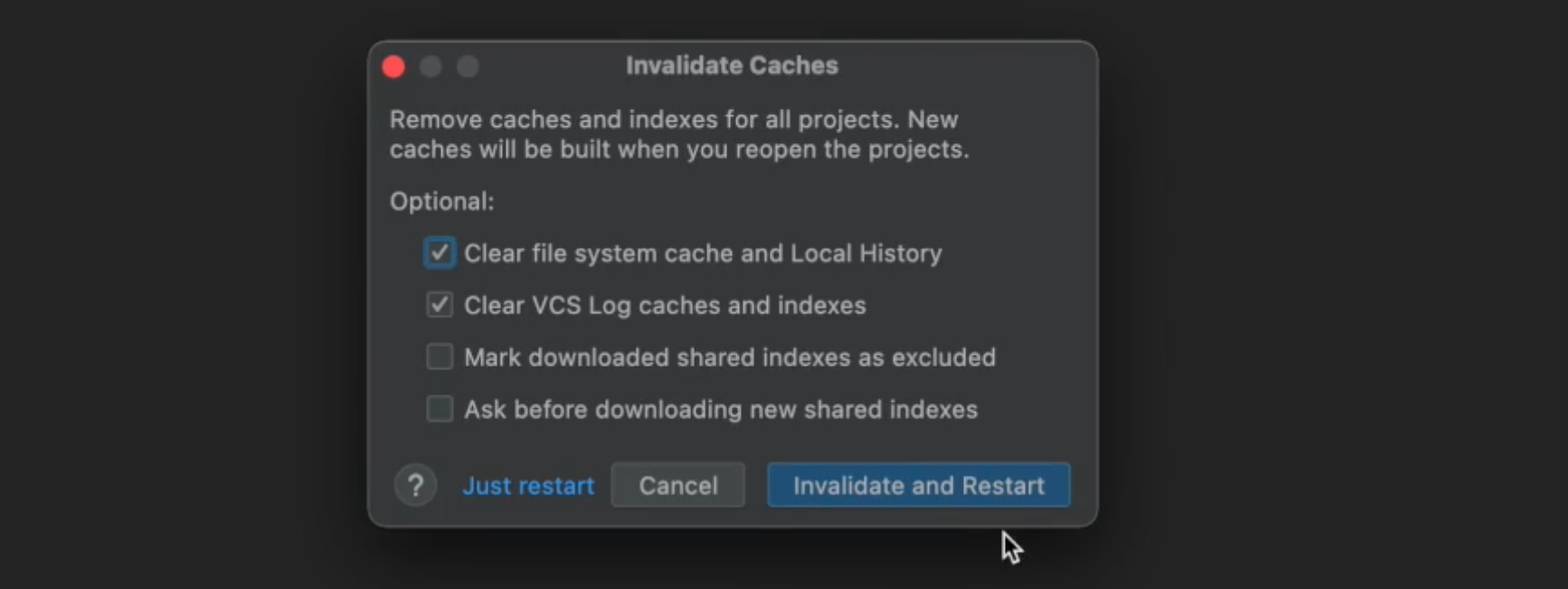Enable Mark downloaded shared indexes as excluded
1568x589 pixels.
click(440, 358)
